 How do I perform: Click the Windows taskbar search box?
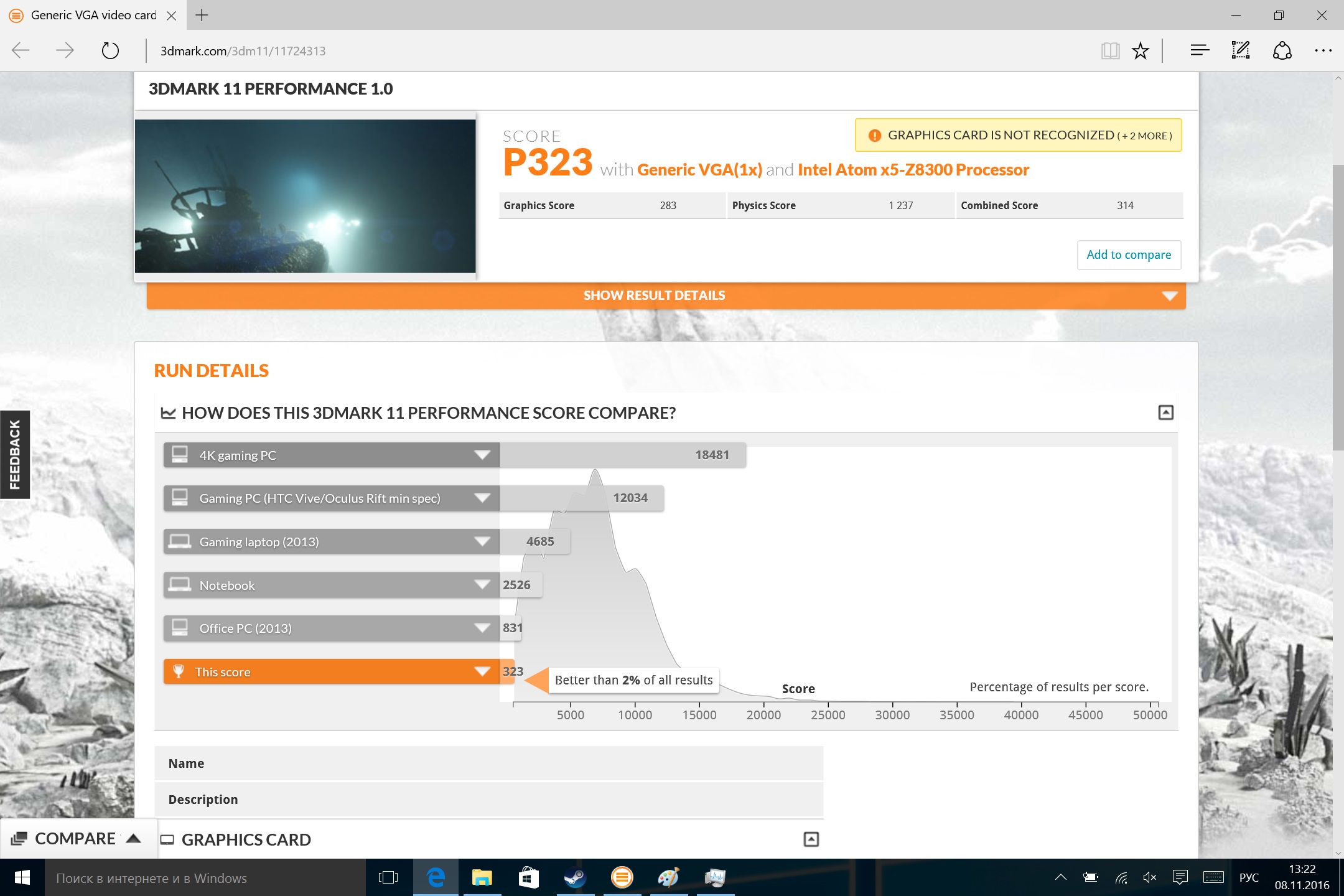(205, 878)
